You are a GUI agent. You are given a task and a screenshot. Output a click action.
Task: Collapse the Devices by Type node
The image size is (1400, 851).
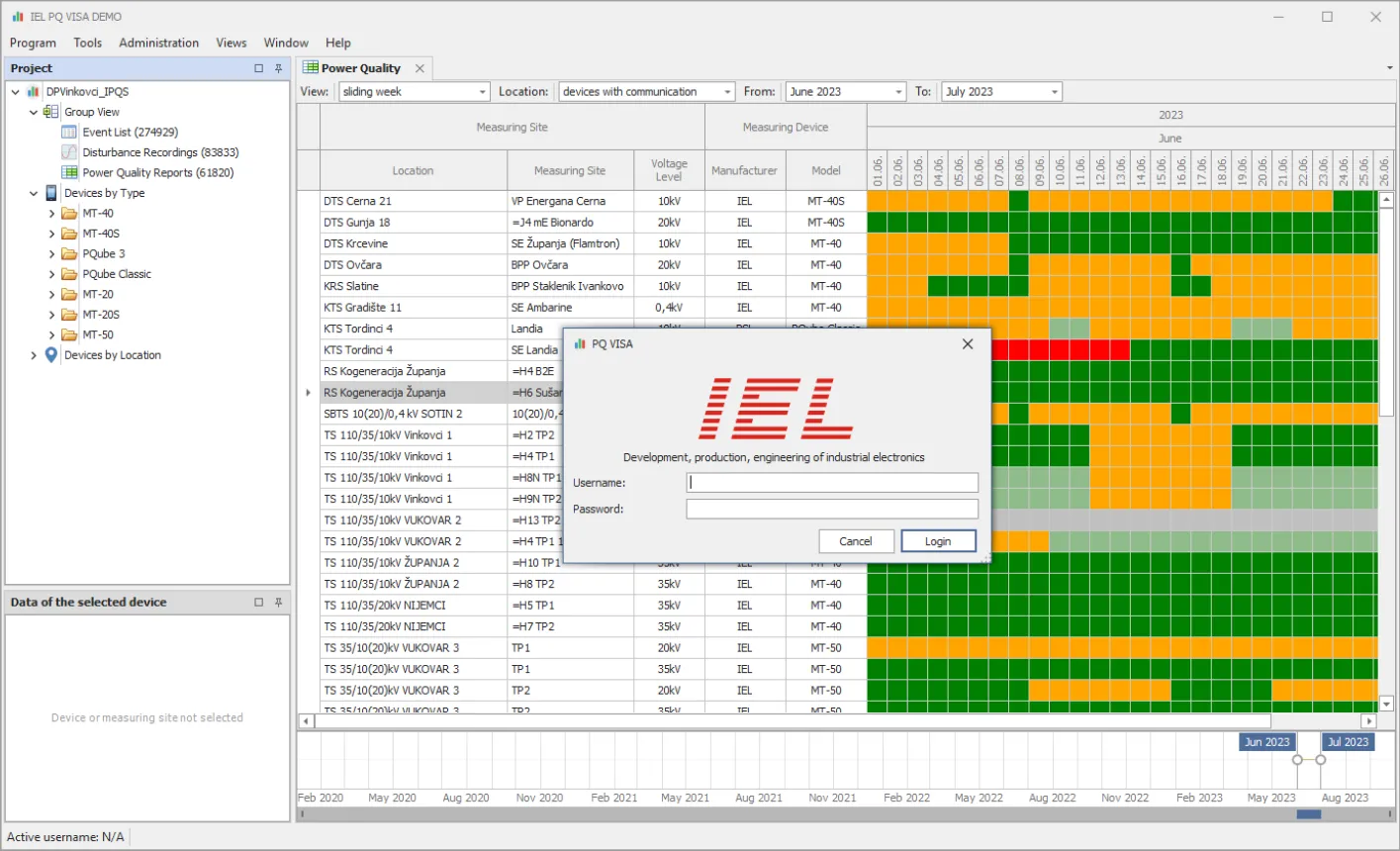pos(34,193)
